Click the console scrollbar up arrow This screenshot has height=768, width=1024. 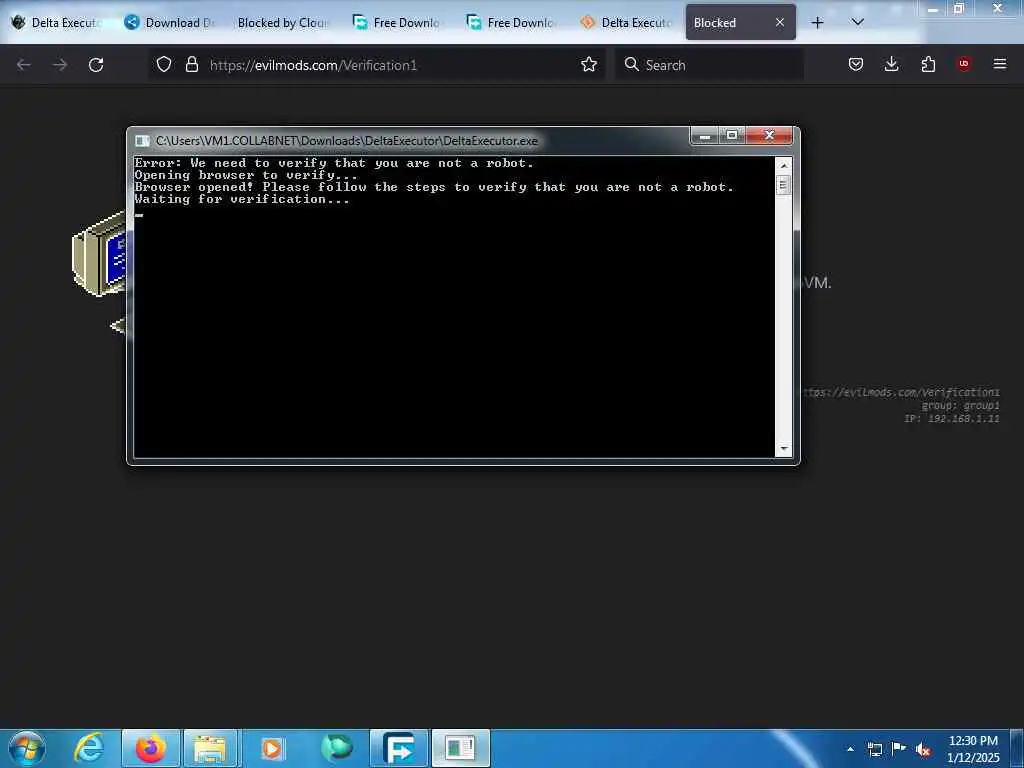click(784, 166)
